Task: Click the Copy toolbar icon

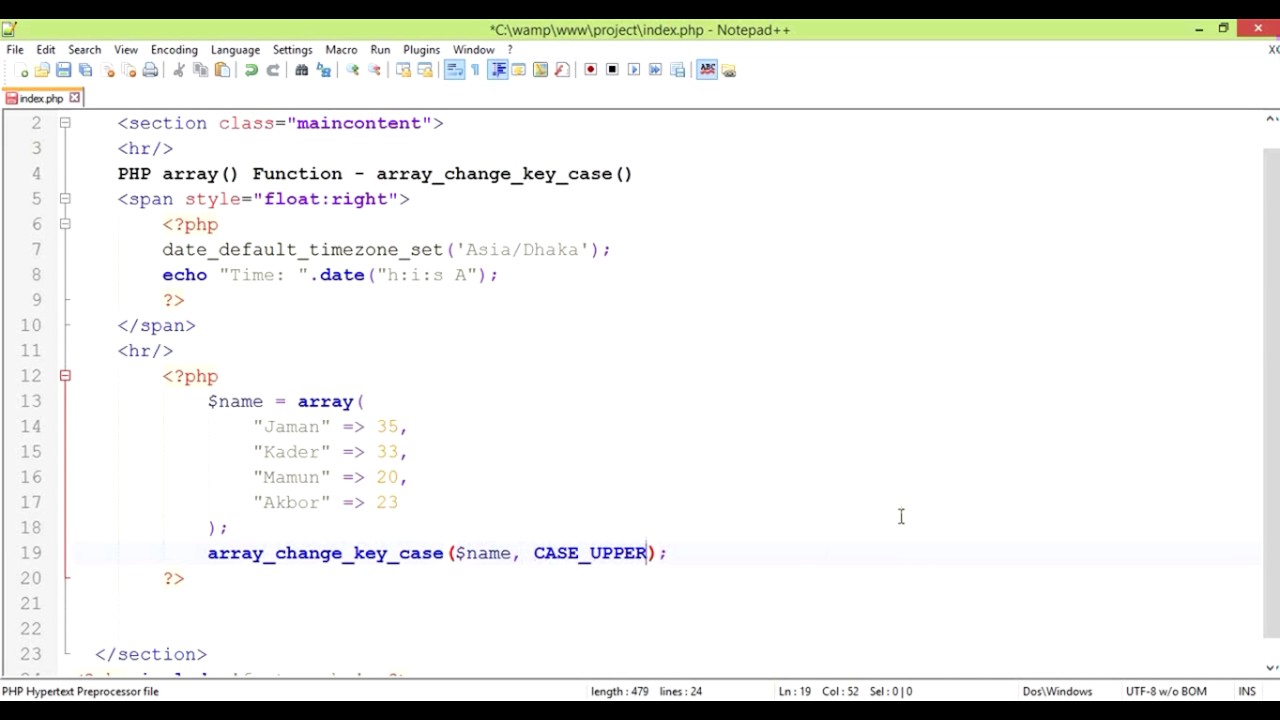Action: [x=201, y=70]
